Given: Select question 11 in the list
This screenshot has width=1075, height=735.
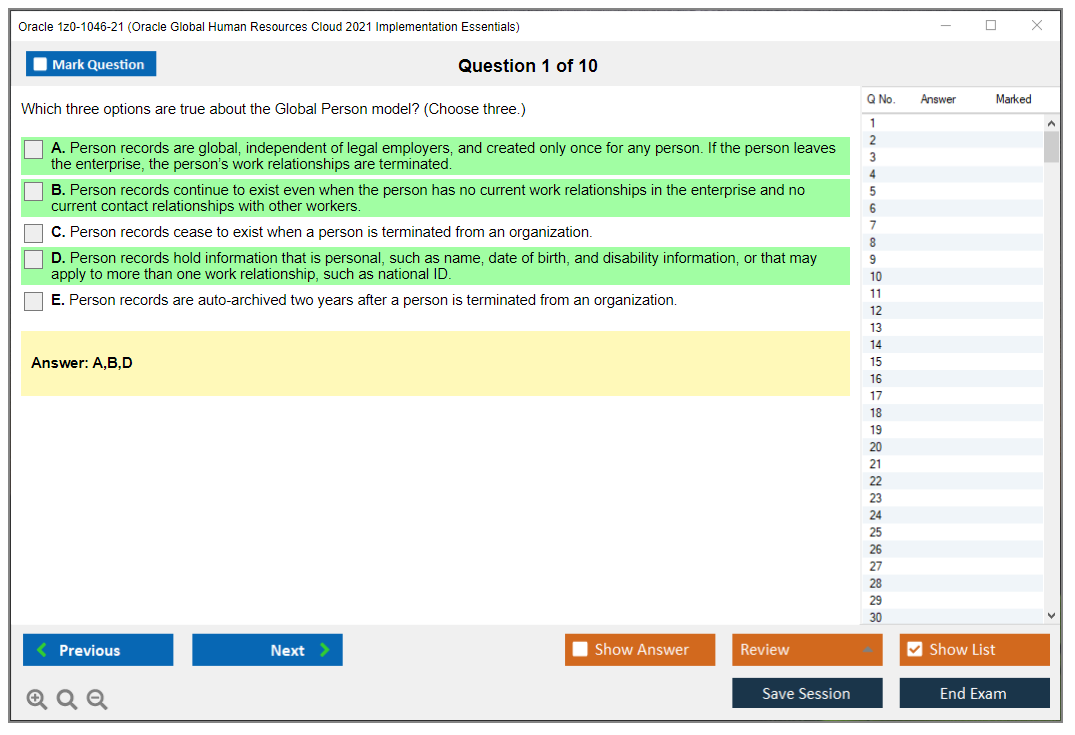Looking at the screenshot, I should pyautogui.click(x=952, y=294).
